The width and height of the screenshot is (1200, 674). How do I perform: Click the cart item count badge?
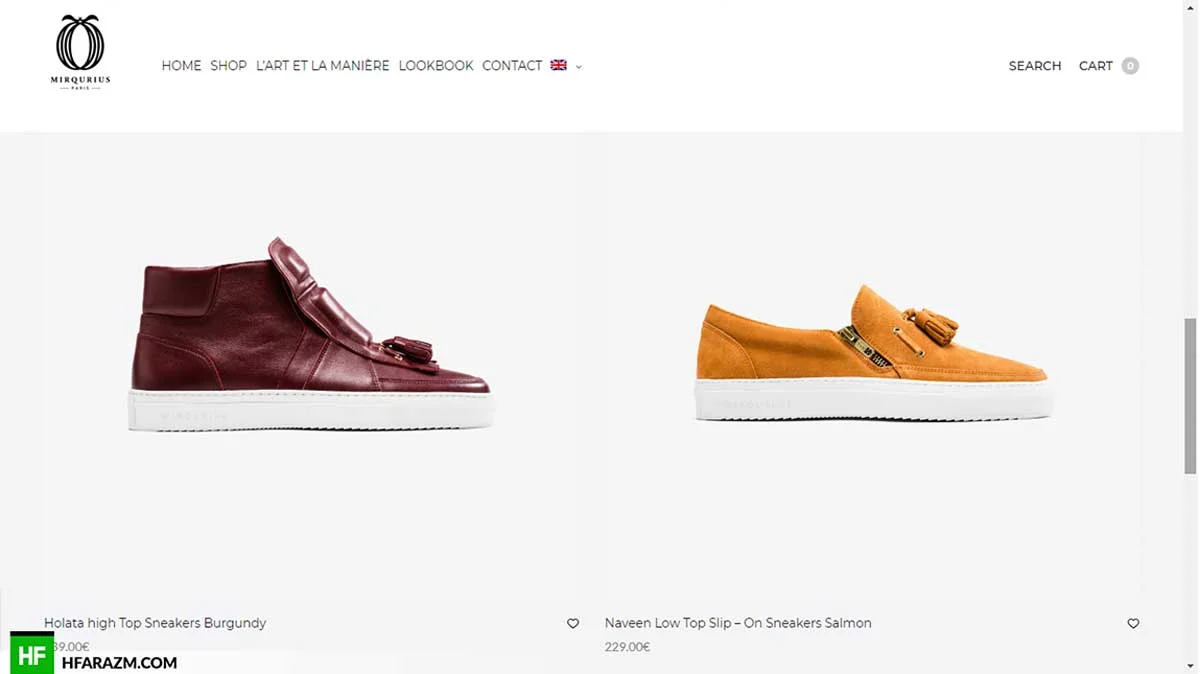point(1130,66)
